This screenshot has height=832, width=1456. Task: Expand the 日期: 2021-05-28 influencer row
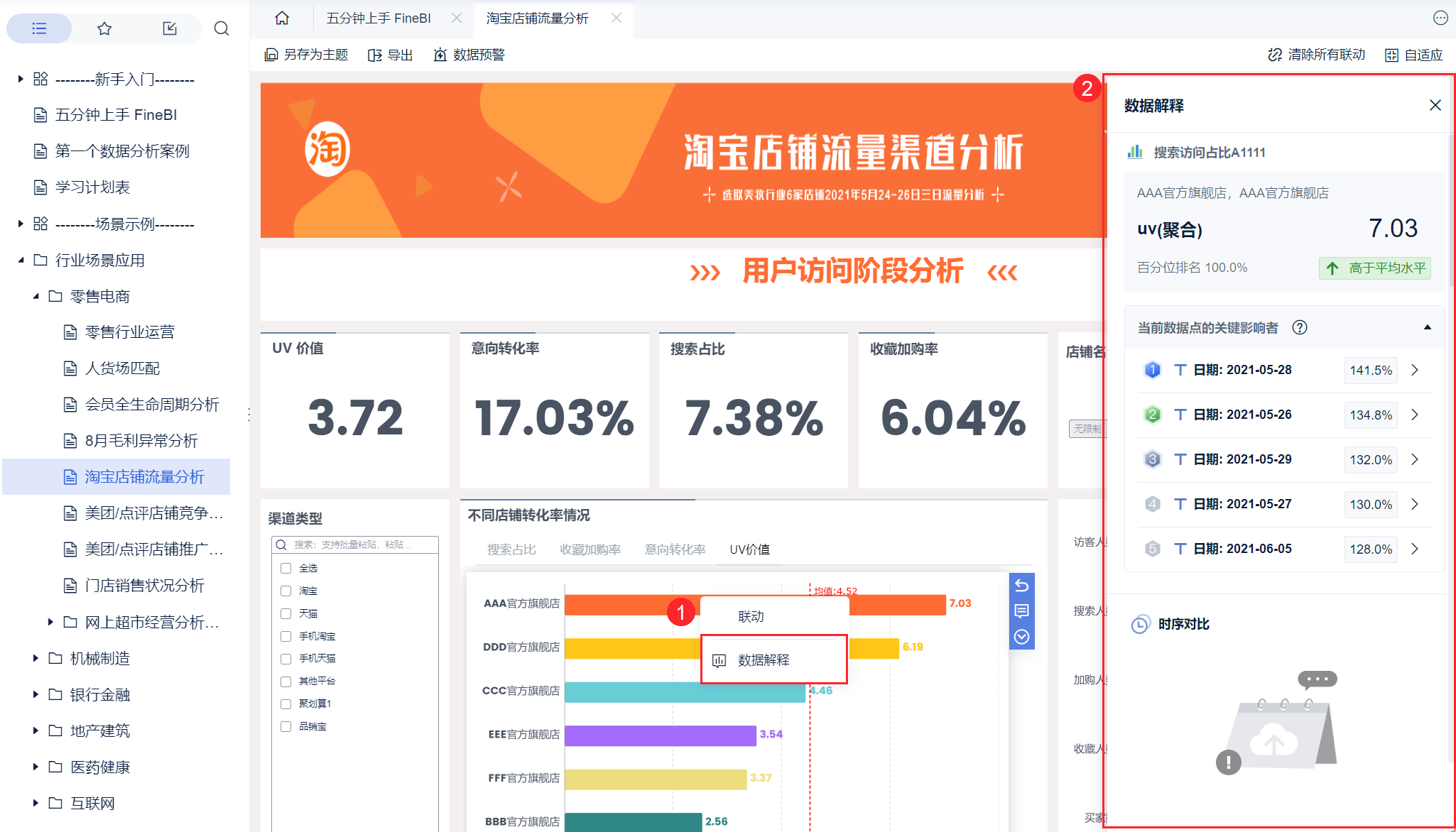pyautogui.click(x=1415, y=370)
